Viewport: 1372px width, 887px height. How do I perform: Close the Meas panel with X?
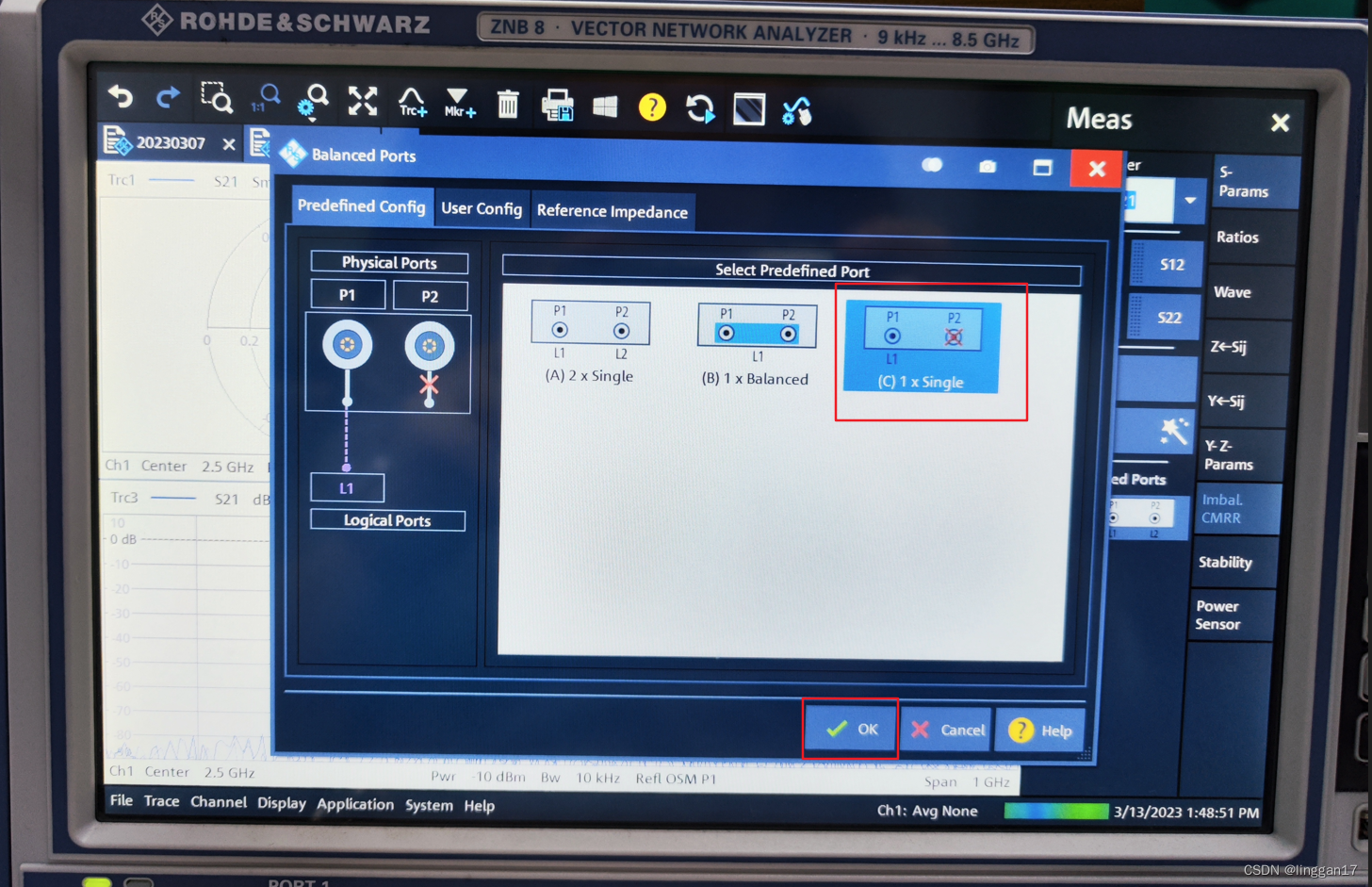[1280, 123]
